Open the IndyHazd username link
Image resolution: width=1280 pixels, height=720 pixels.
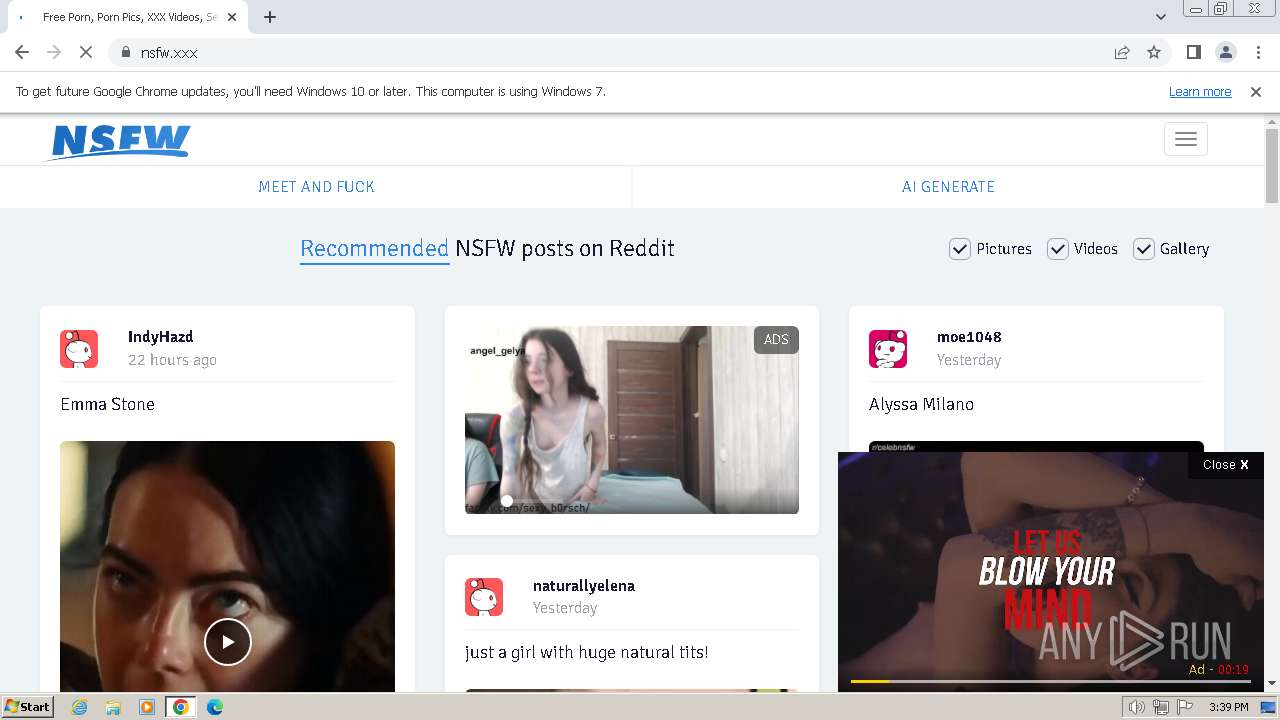tap(160, 337)
